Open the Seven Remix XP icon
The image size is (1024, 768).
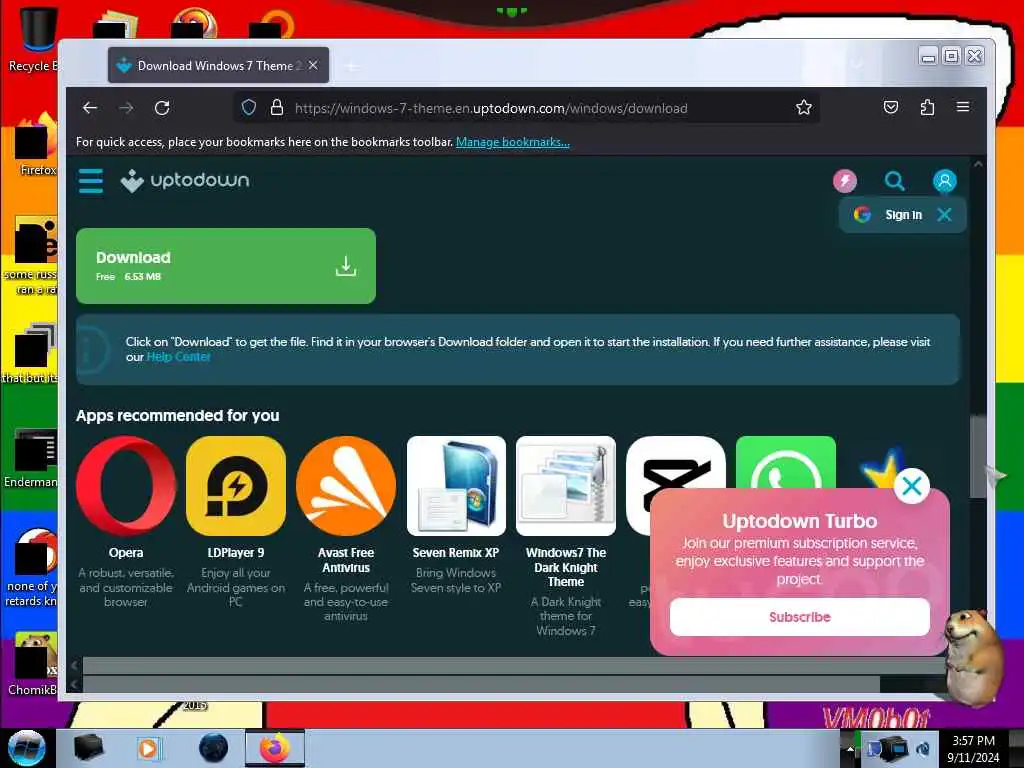(456, 486)
